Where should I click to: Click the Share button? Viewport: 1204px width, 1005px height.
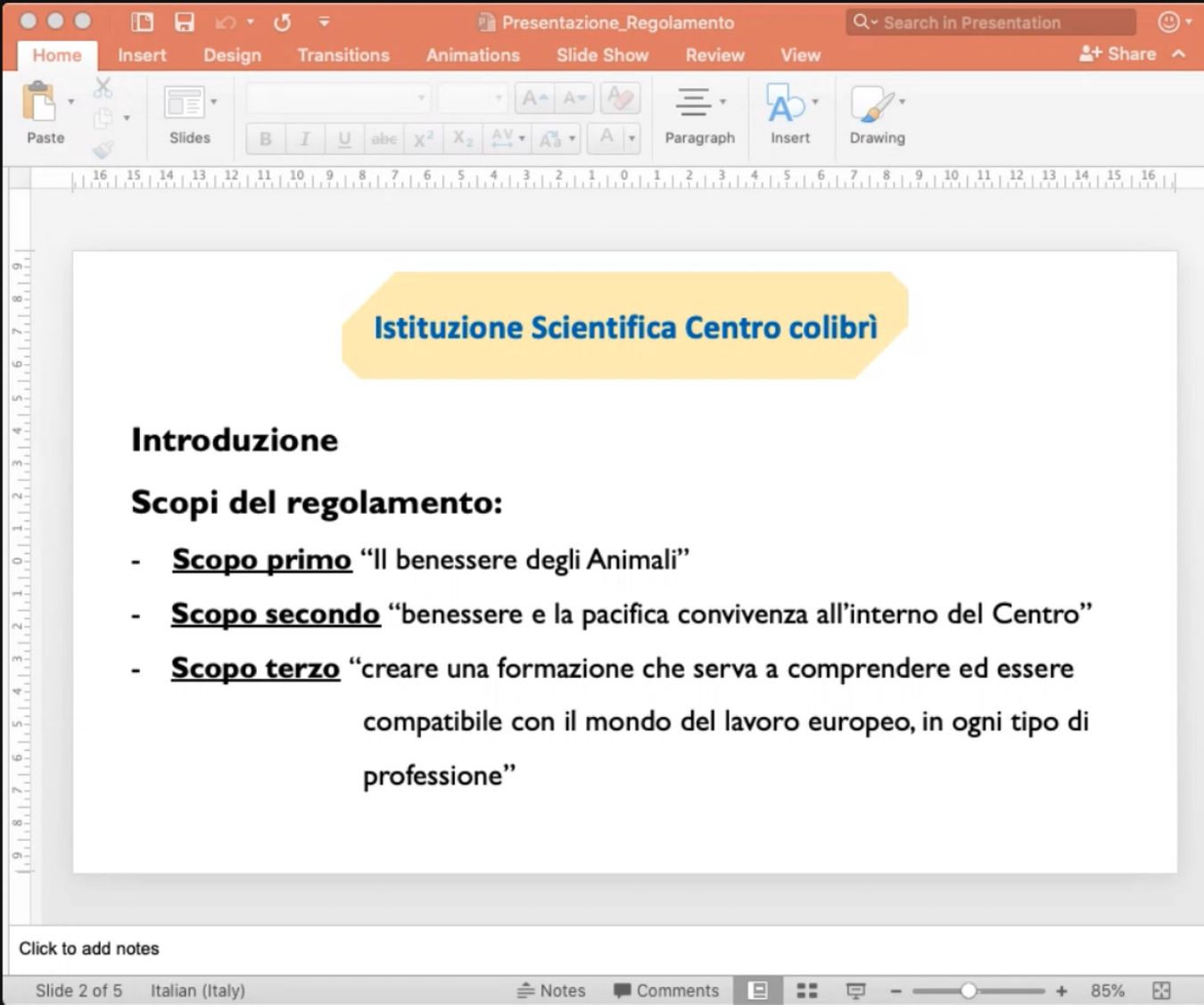[1117, 54]
